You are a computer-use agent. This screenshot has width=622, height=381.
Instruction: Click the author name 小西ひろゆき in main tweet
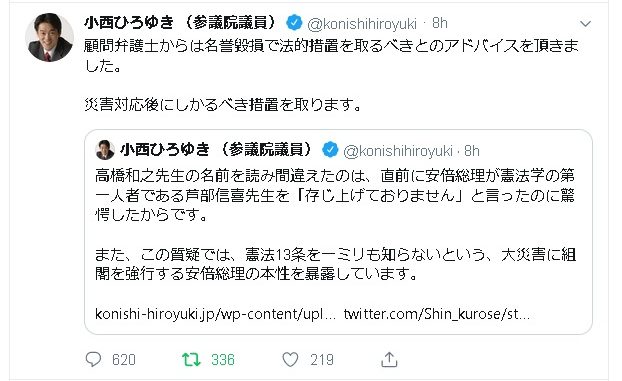coord(180,23)
